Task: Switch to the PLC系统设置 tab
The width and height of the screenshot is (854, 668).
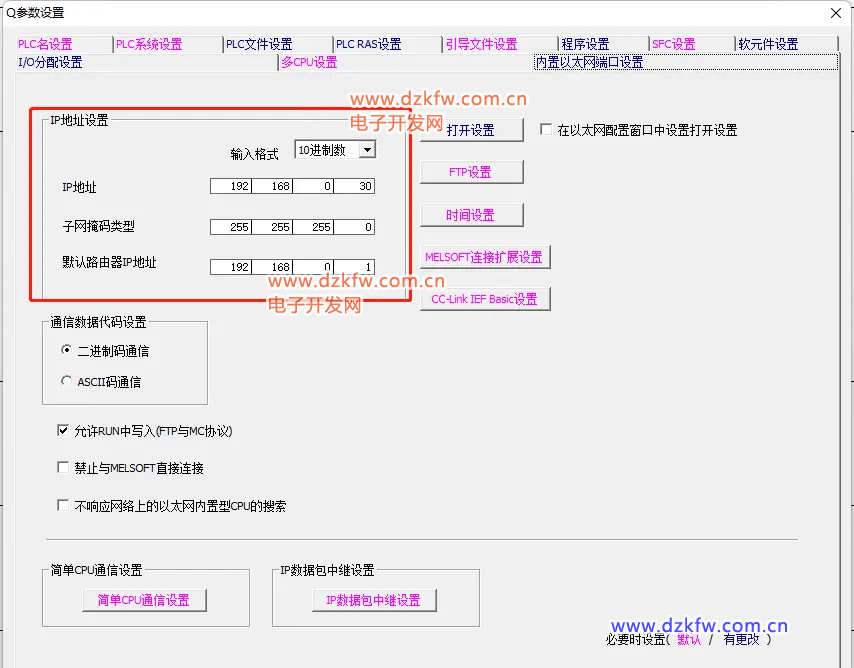Action: [149, 44]
